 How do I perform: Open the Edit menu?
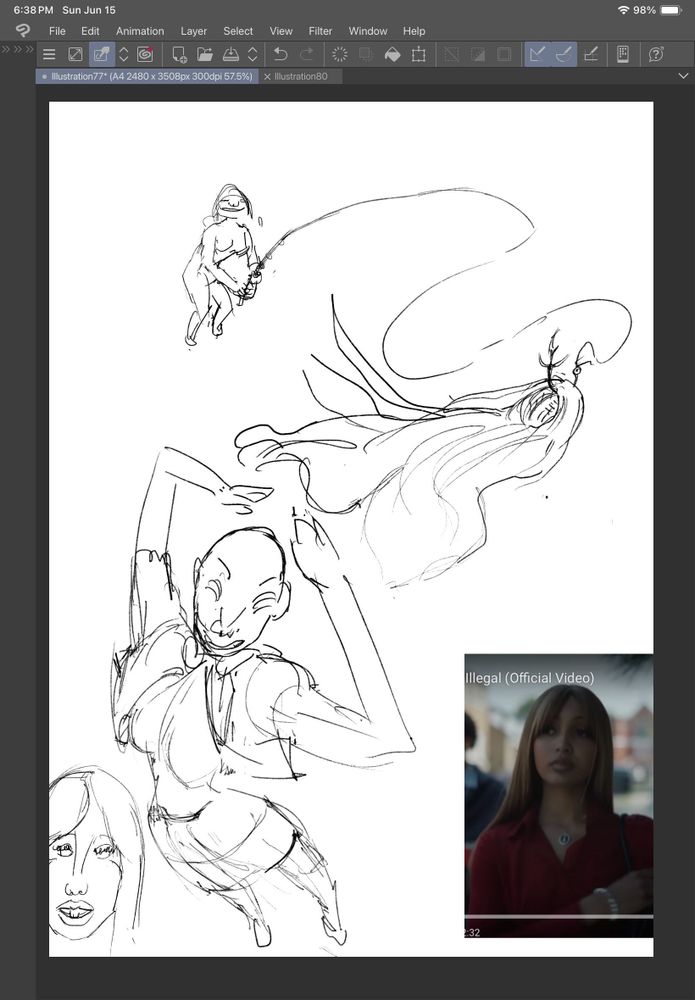[x=90, y=31]
